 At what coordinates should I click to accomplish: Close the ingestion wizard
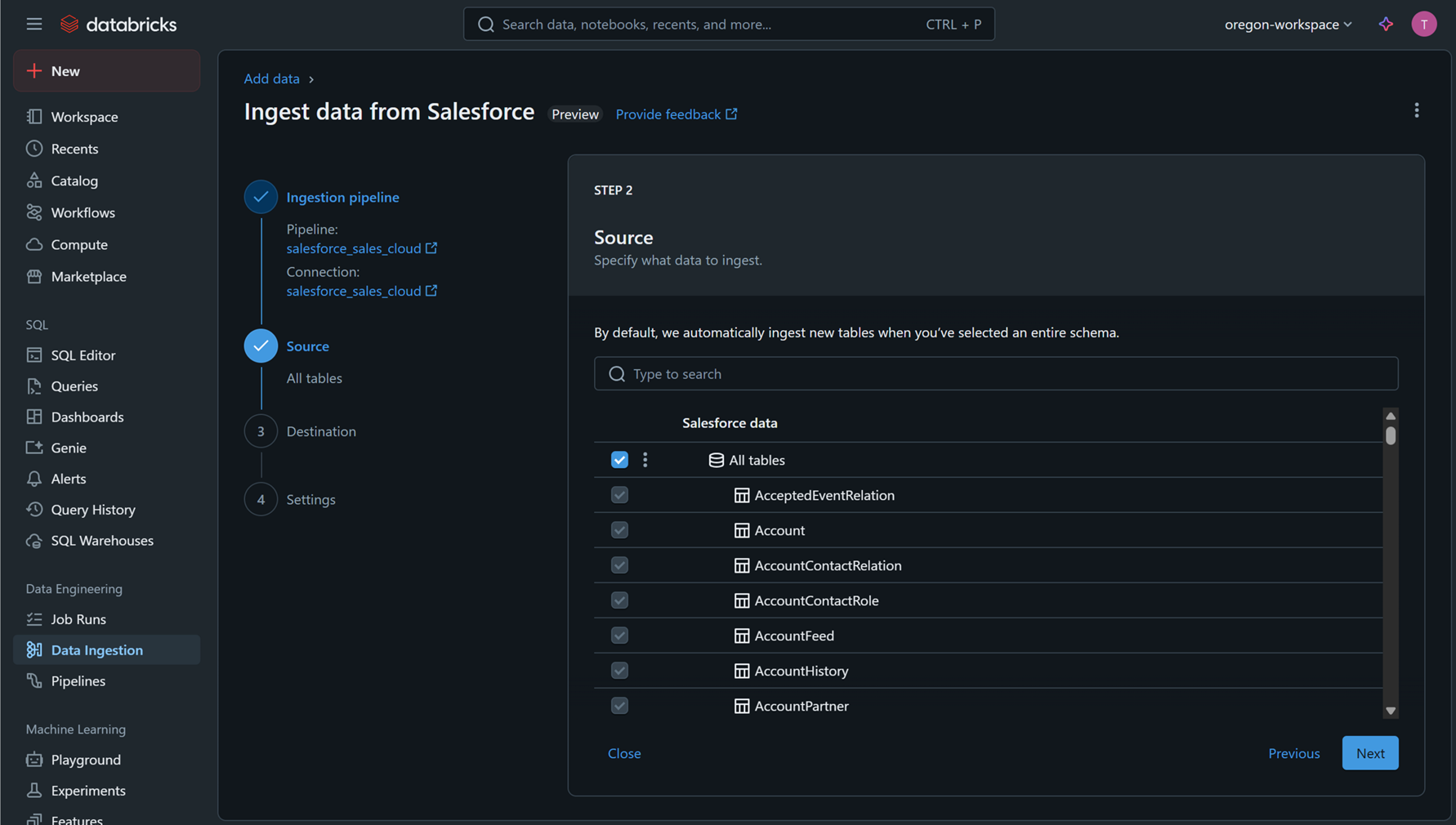[624, 753]
